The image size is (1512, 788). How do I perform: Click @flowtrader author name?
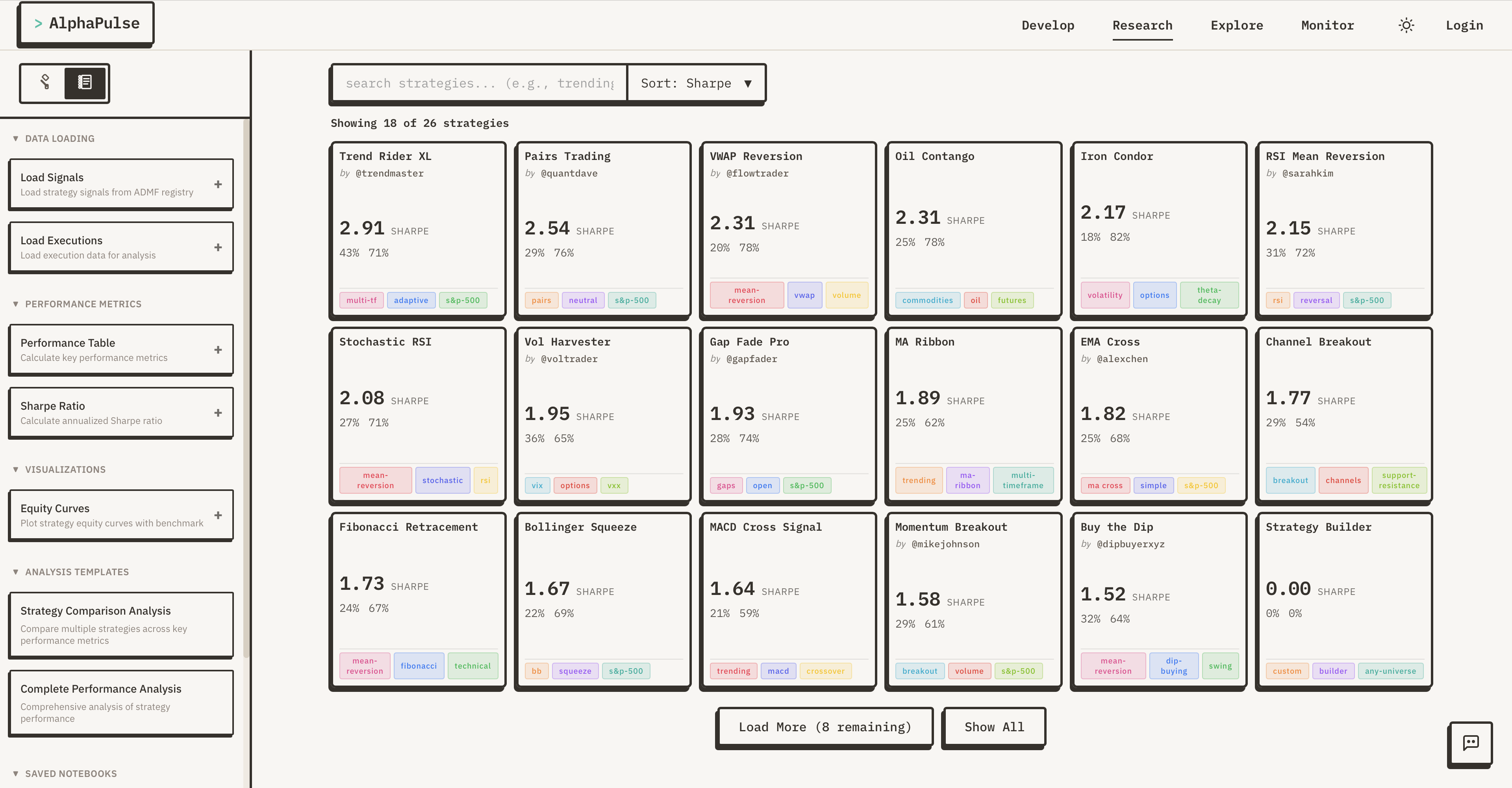(757, 173)
